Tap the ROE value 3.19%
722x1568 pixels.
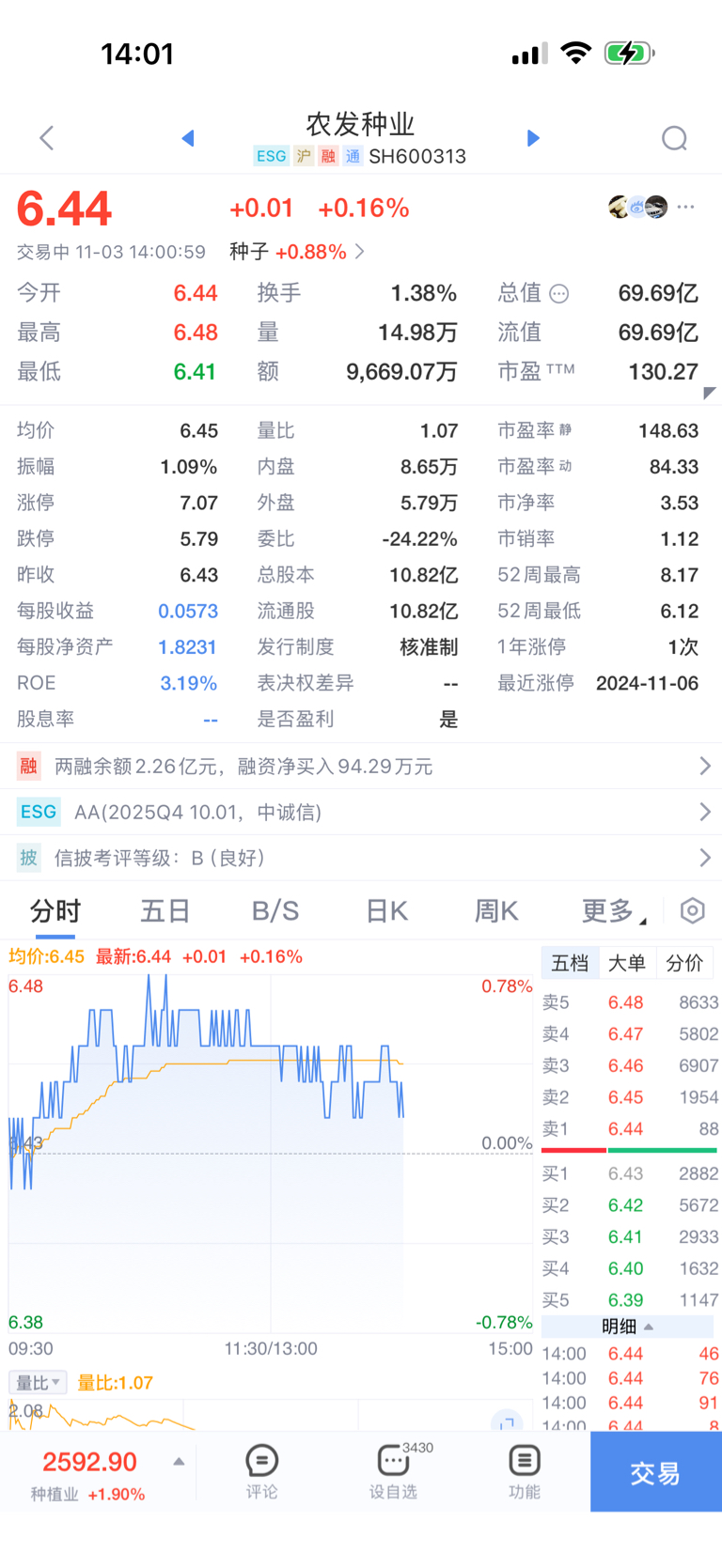click(x=189, y=683)
